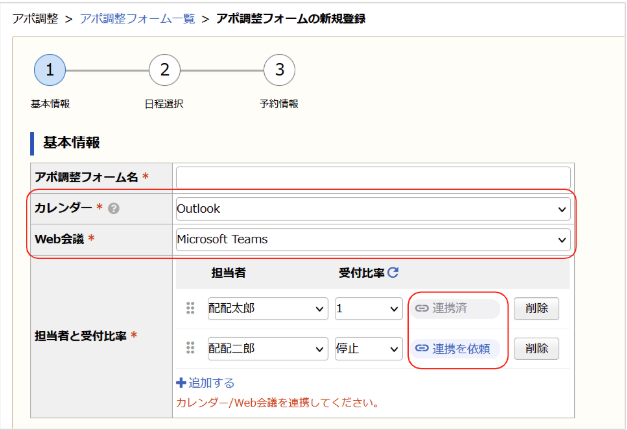Open ratio dropdown showing 1
Image resolution: width=627 pixels, height=430 pixels.
click(x=367, y=308)
